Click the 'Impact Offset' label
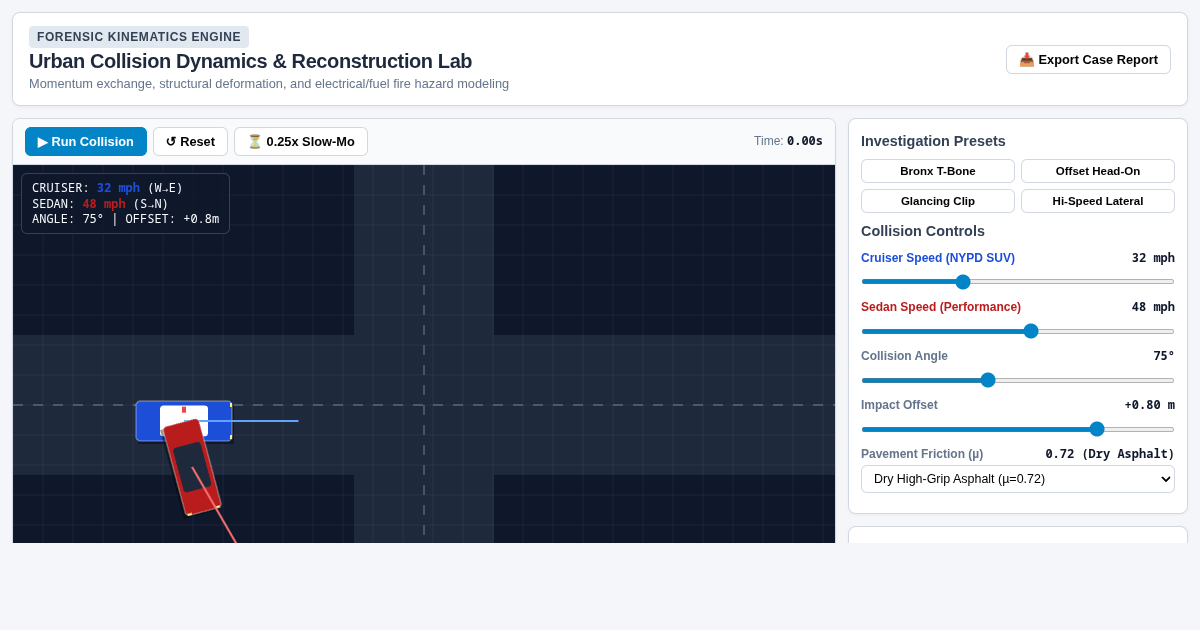Screen dimensions: 1200x630 pyautogui.click(x=899, y=405)
